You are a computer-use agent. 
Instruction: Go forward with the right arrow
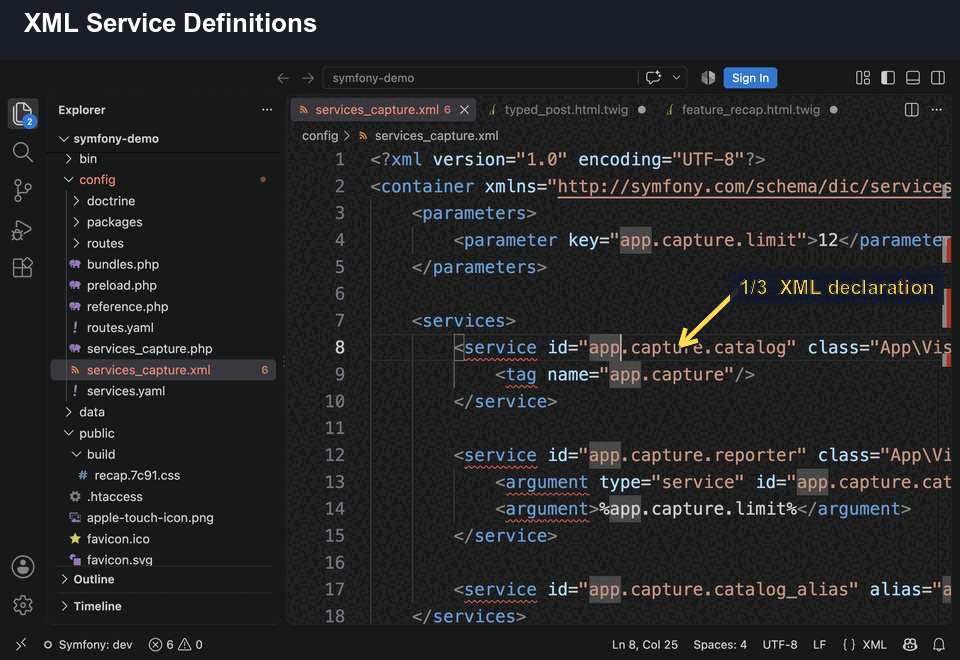pyautogui.click(x=308, y=78)
